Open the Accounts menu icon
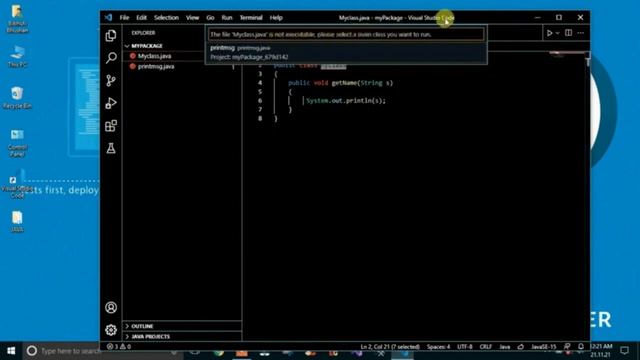The width and height of the screenshot is (640, 360). click(111, 307)
